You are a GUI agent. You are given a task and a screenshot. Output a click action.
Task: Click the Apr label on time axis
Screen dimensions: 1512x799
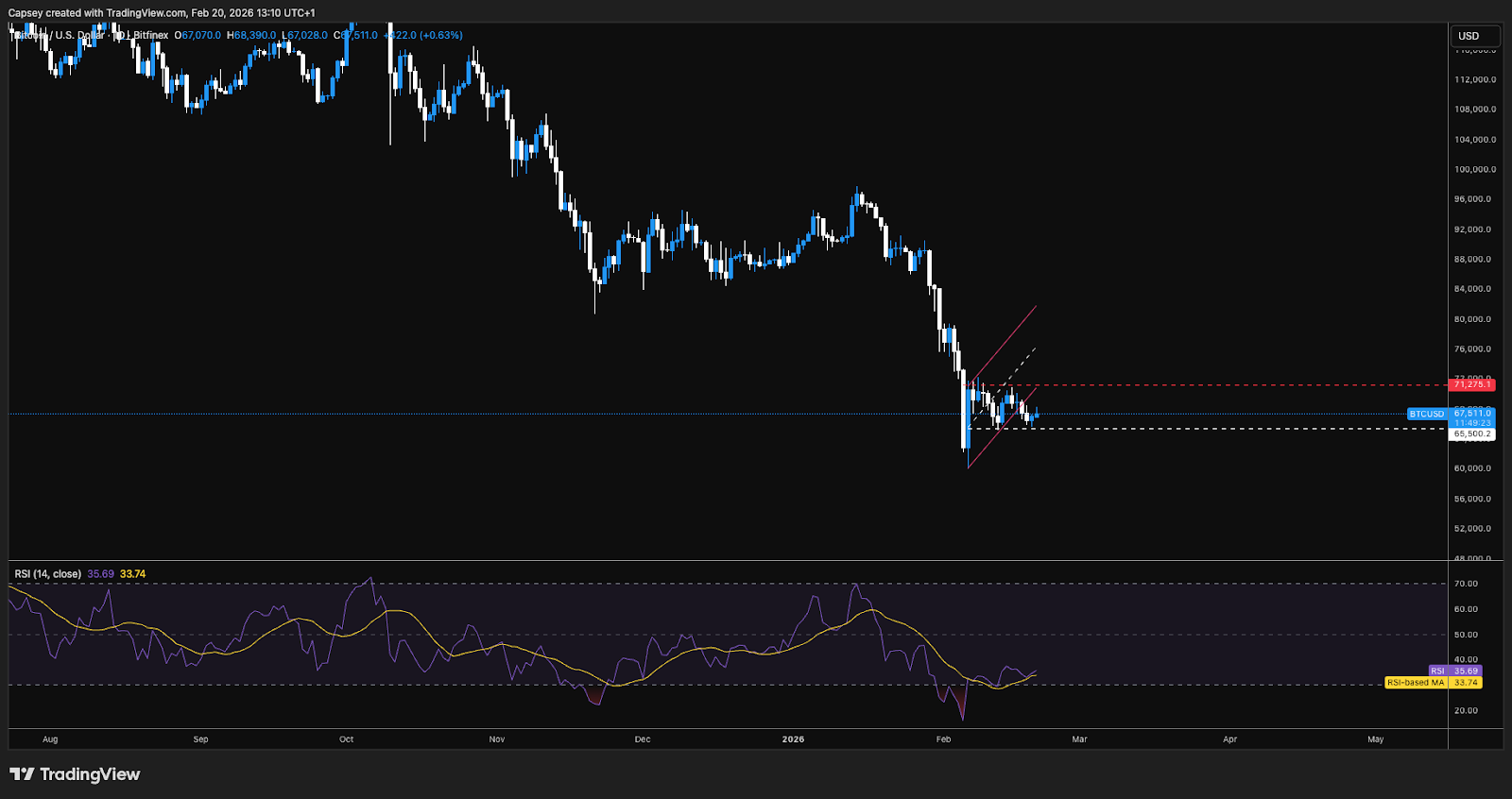[1229, 739]
